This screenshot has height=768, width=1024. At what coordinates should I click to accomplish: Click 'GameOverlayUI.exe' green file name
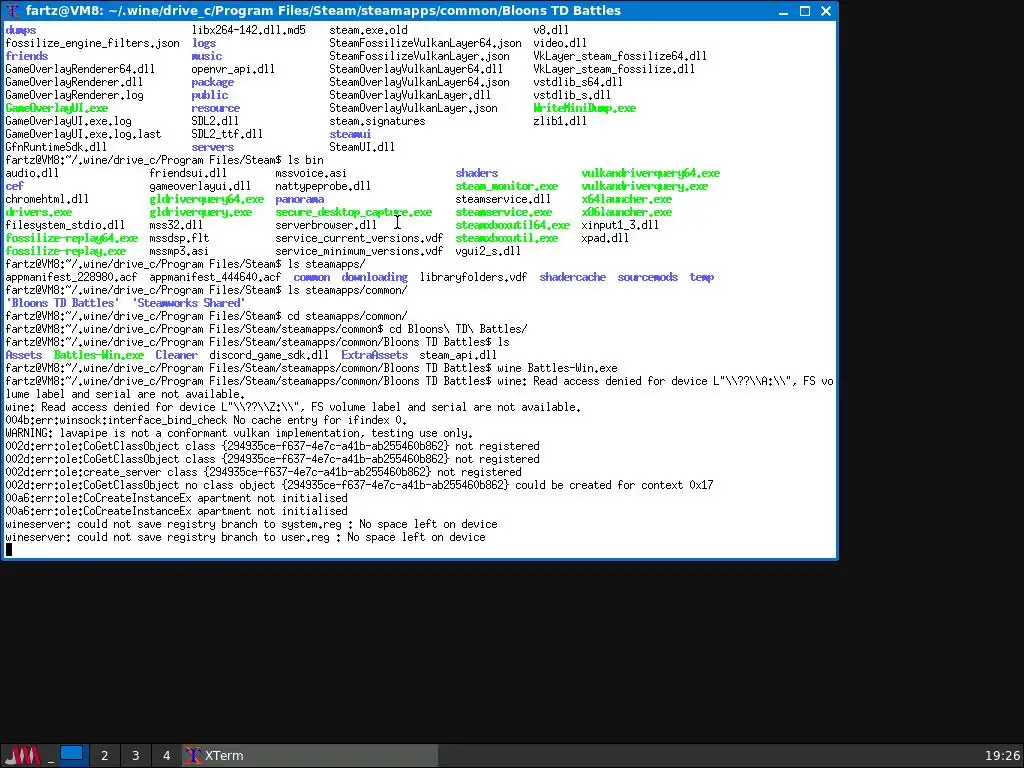[x=57, y=108]
